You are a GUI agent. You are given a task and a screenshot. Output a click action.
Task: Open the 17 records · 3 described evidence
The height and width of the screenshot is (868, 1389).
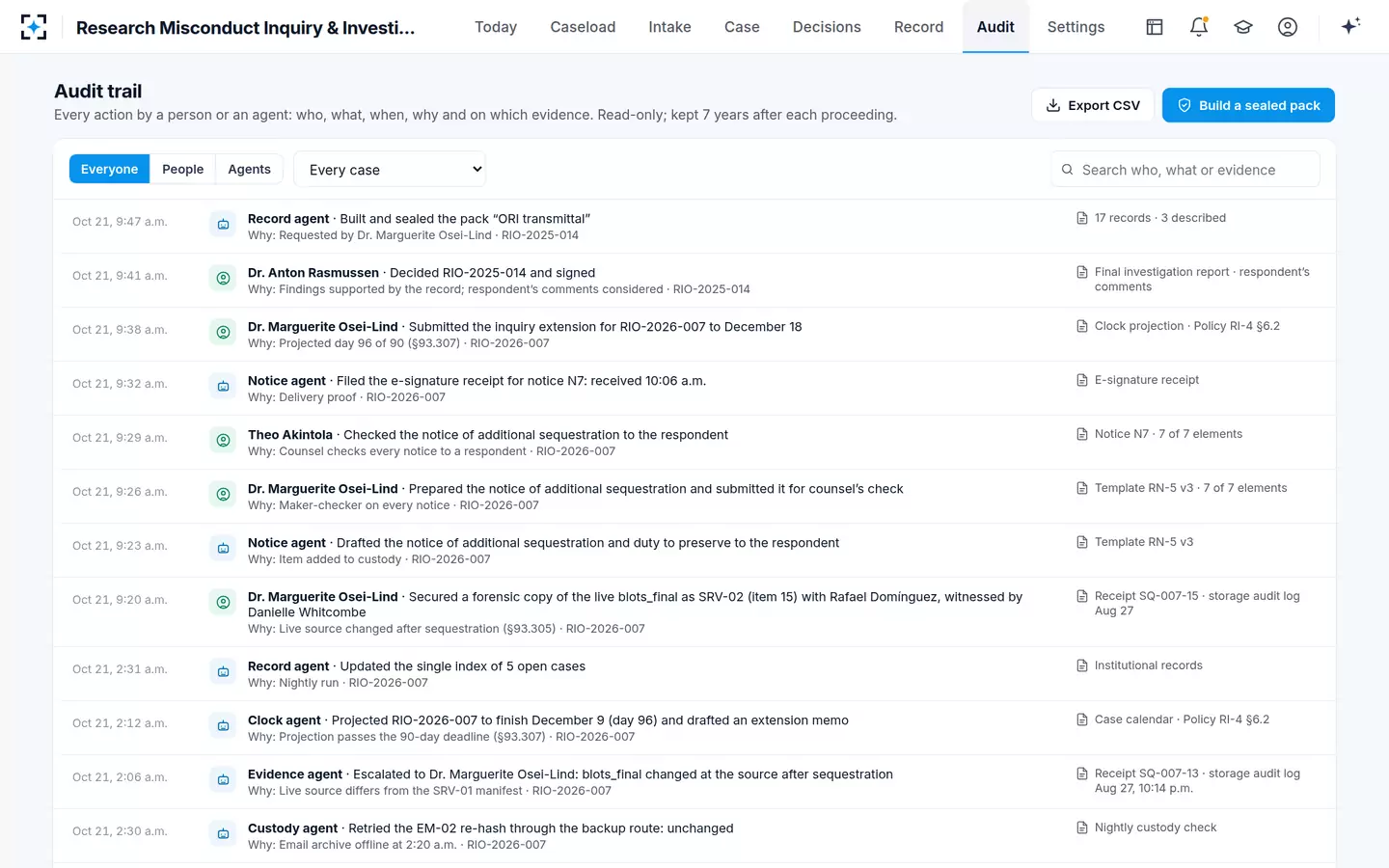pyautogui.click(x=1151, y=218)
